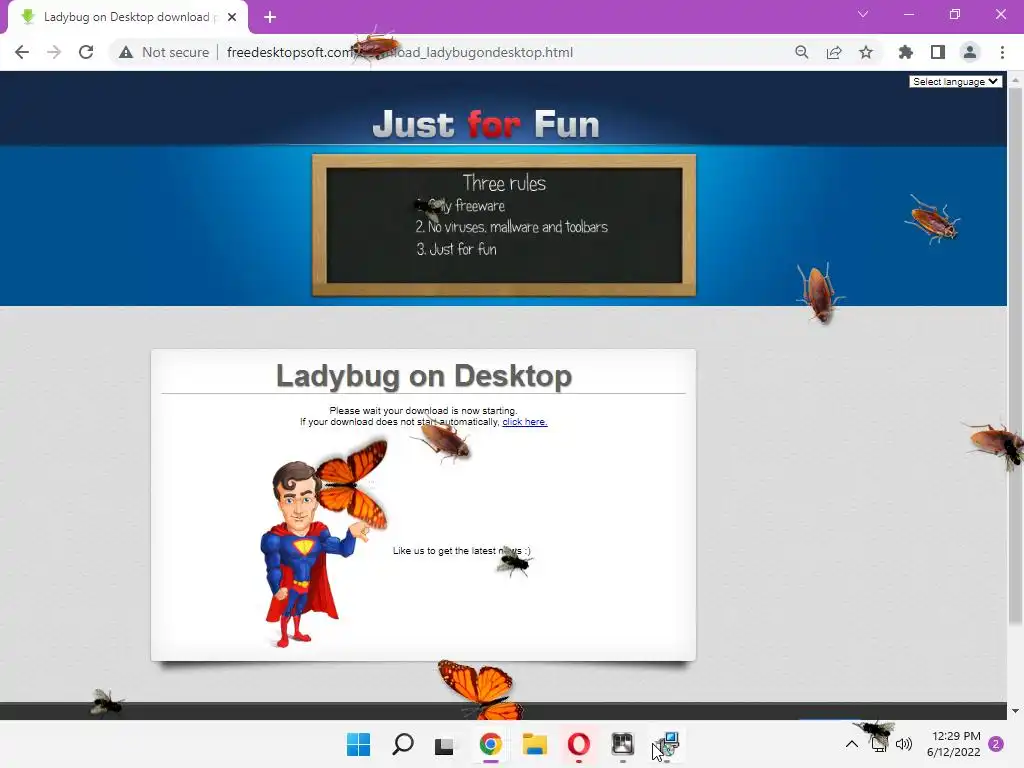The image size is (1024, 768).
Task: Click the scrollbar up arrow
Action: (x=1015, y=80)
